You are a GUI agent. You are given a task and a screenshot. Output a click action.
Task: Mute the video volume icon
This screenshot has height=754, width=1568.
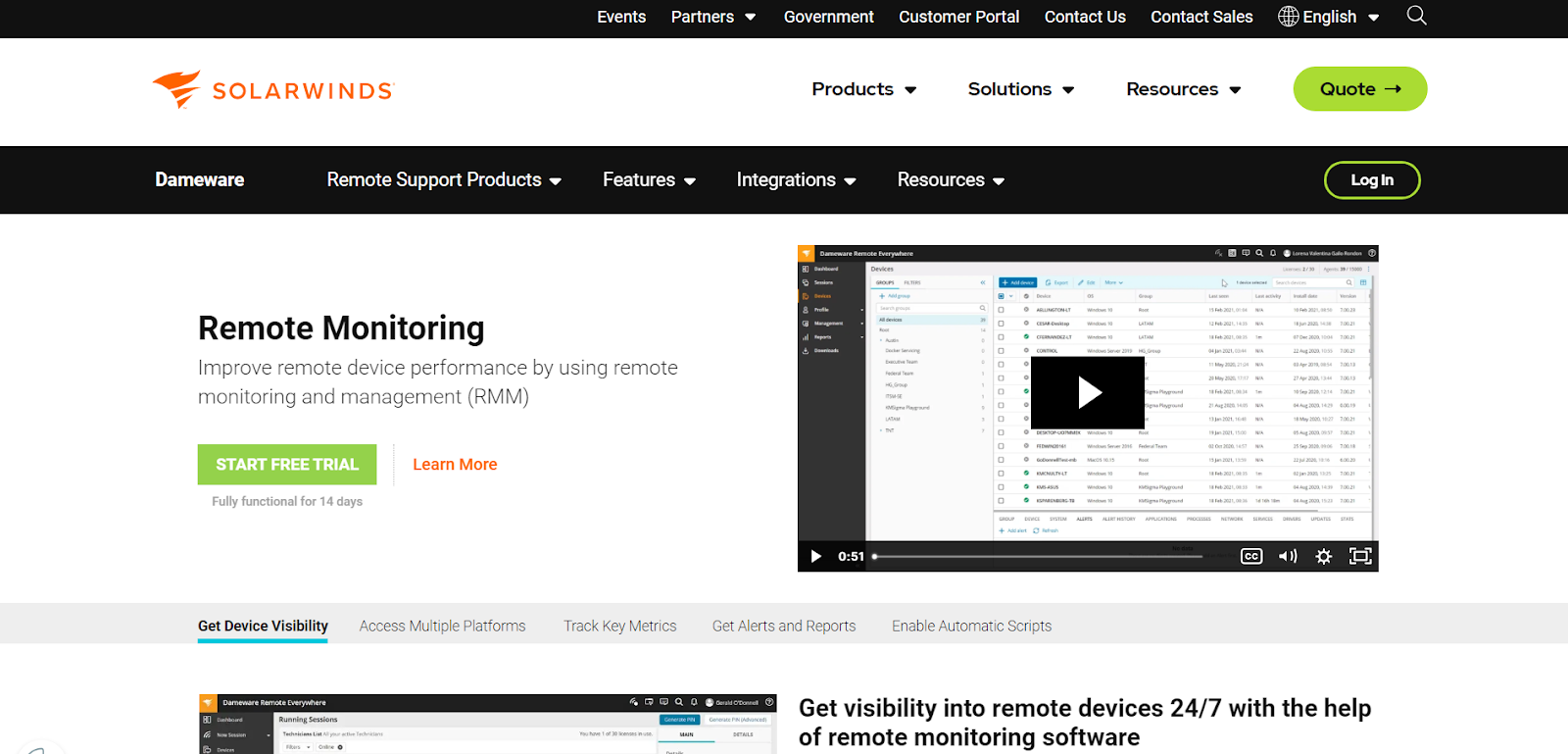(1288, 556)
